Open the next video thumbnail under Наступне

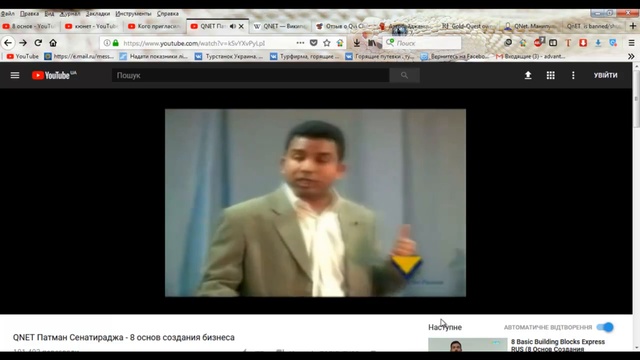(x=467, y=344)
